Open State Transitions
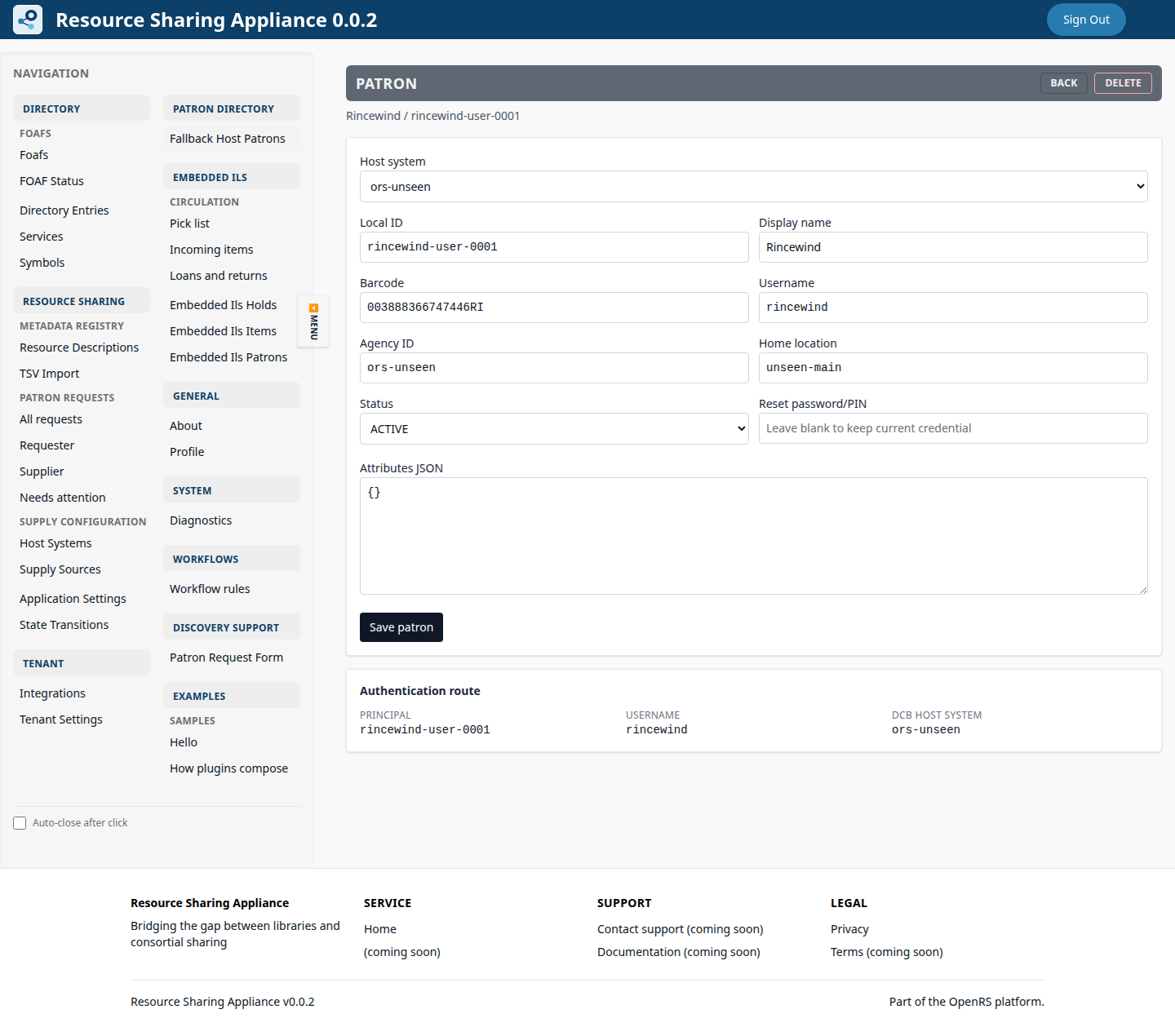Viewport: 1175px width, 1036px height. 64,625
